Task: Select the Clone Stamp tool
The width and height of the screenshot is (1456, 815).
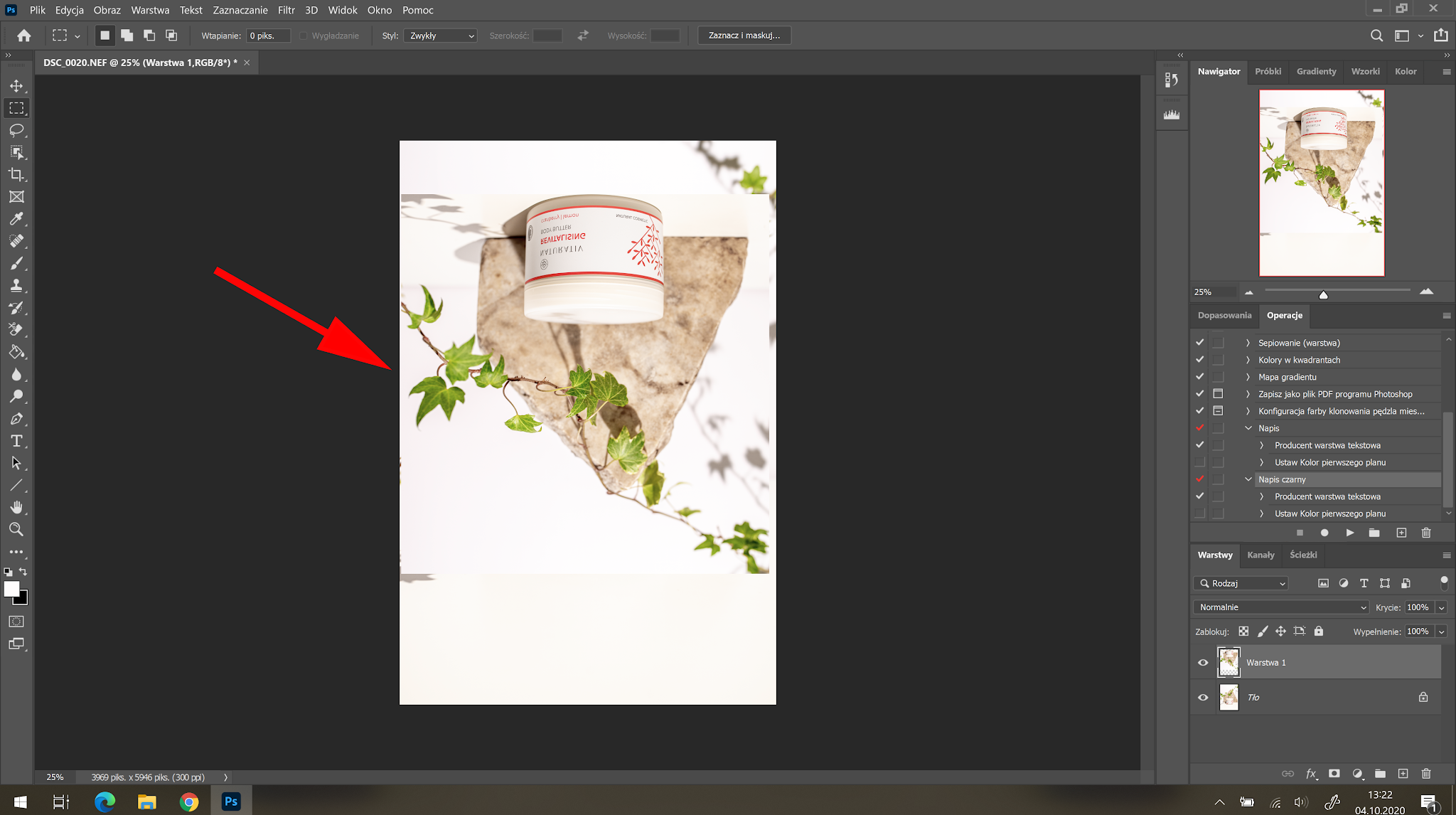Action: pyautogui.click(x=16, y=285)
